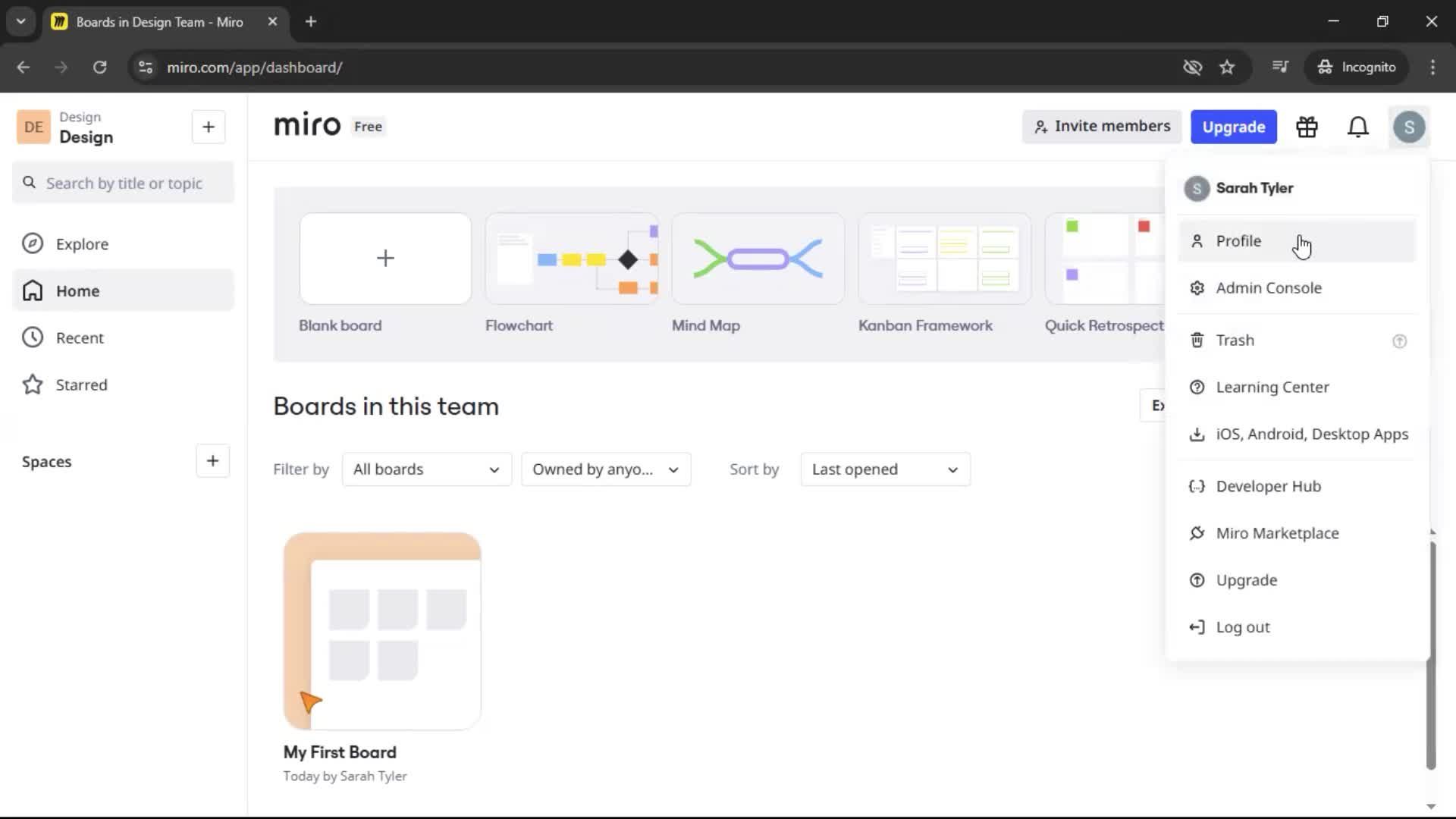Open browser three-dot menu
The image size is (1456, 819).
point(1432,67)
